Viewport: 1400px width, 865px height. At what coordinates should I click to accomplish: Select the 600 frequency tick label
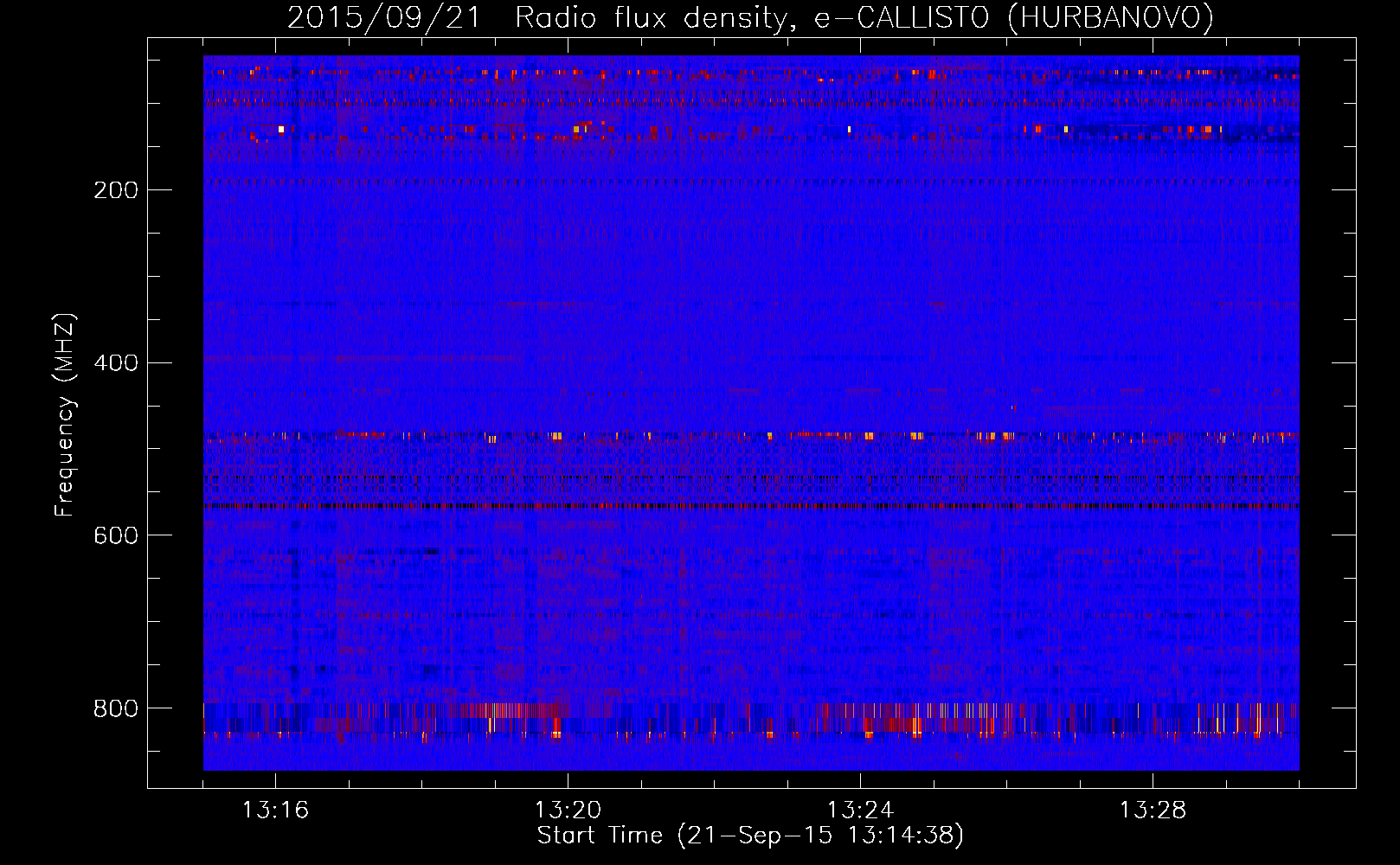[116, 536]
